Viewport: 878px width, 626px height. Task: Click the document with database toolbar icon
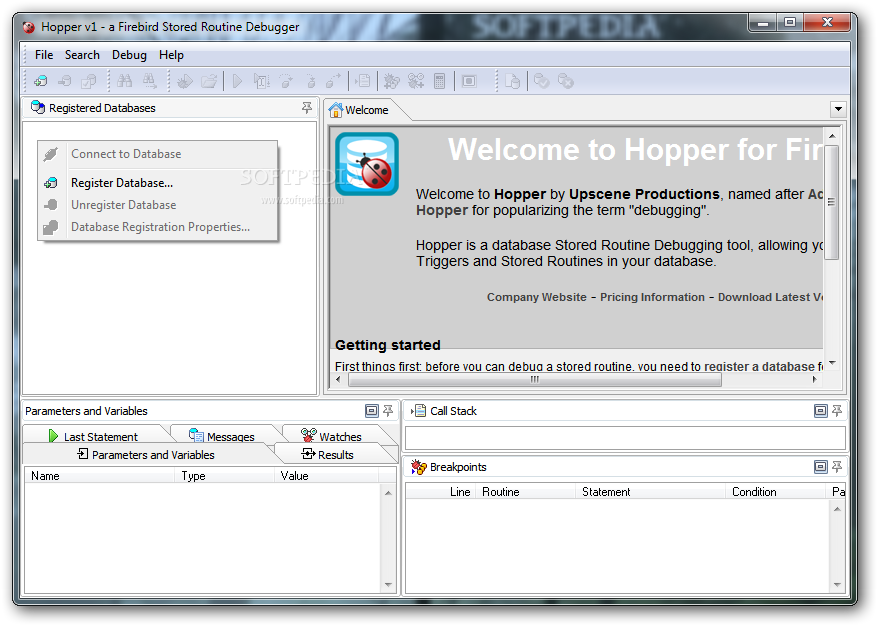[x=512, y=81]
